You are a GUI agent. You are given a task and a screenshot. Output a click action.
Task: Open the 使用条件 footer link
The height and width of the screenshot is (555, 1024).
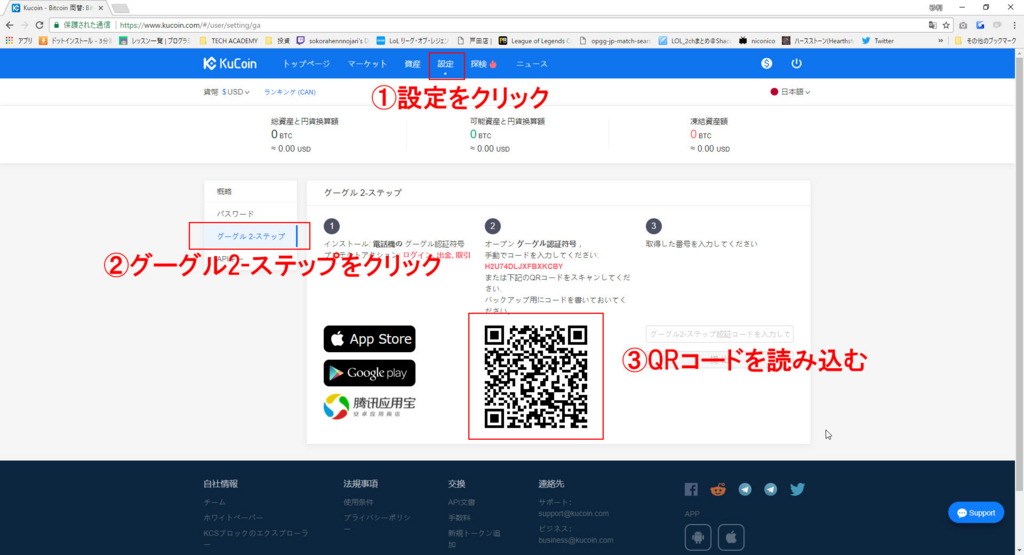(x=359, y=502)
